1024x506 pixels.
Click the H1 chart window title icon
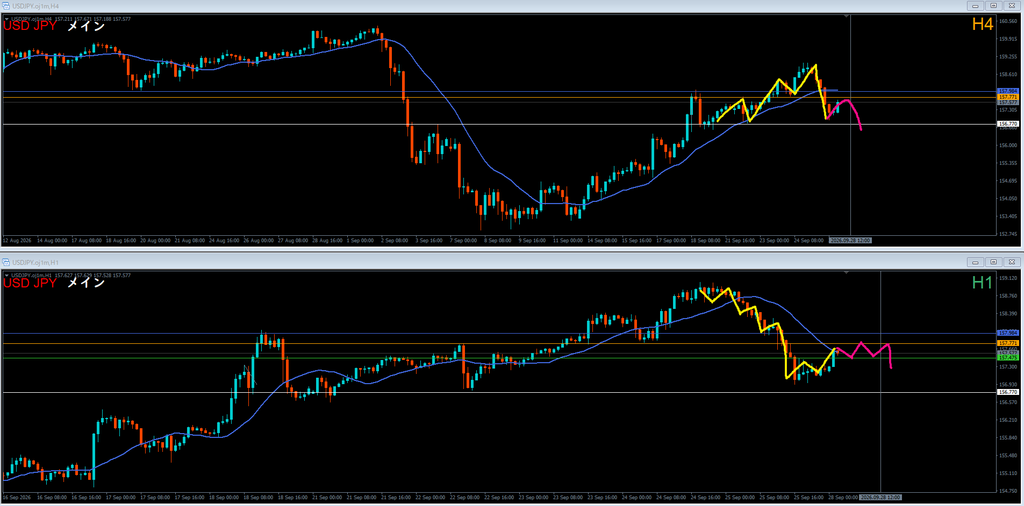tap(7, 262)
